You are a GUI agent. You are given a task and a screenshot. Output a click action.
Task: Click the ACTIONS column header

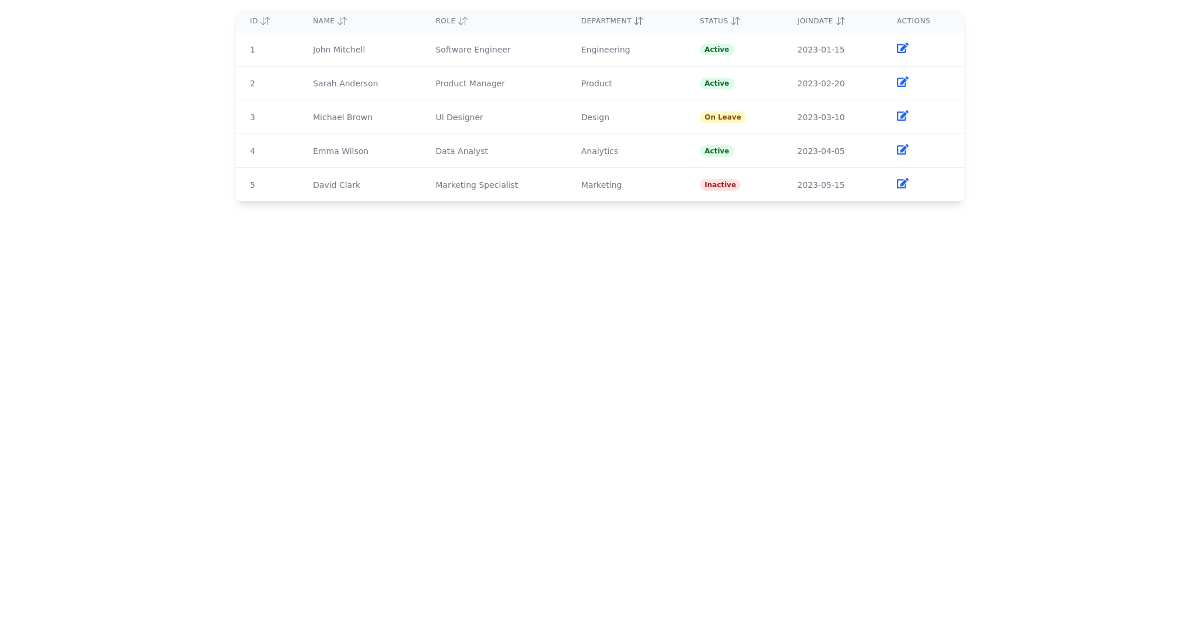click(913, 20)
